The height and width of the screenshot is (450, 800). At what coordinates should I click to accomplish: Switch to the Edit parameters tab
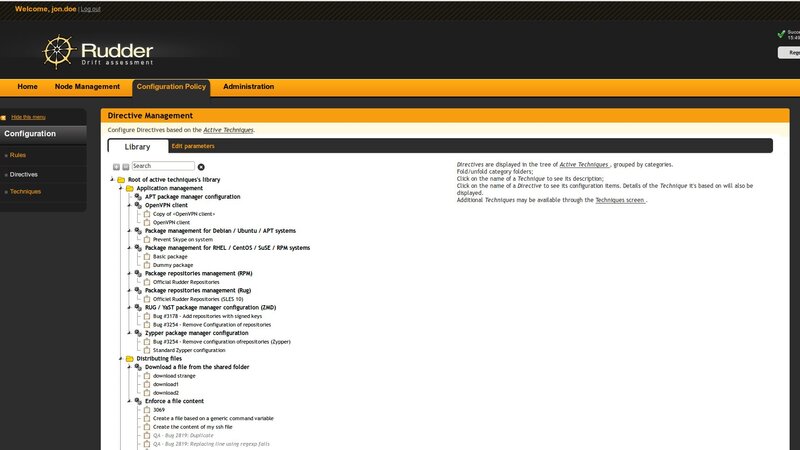tap(193, 146)
